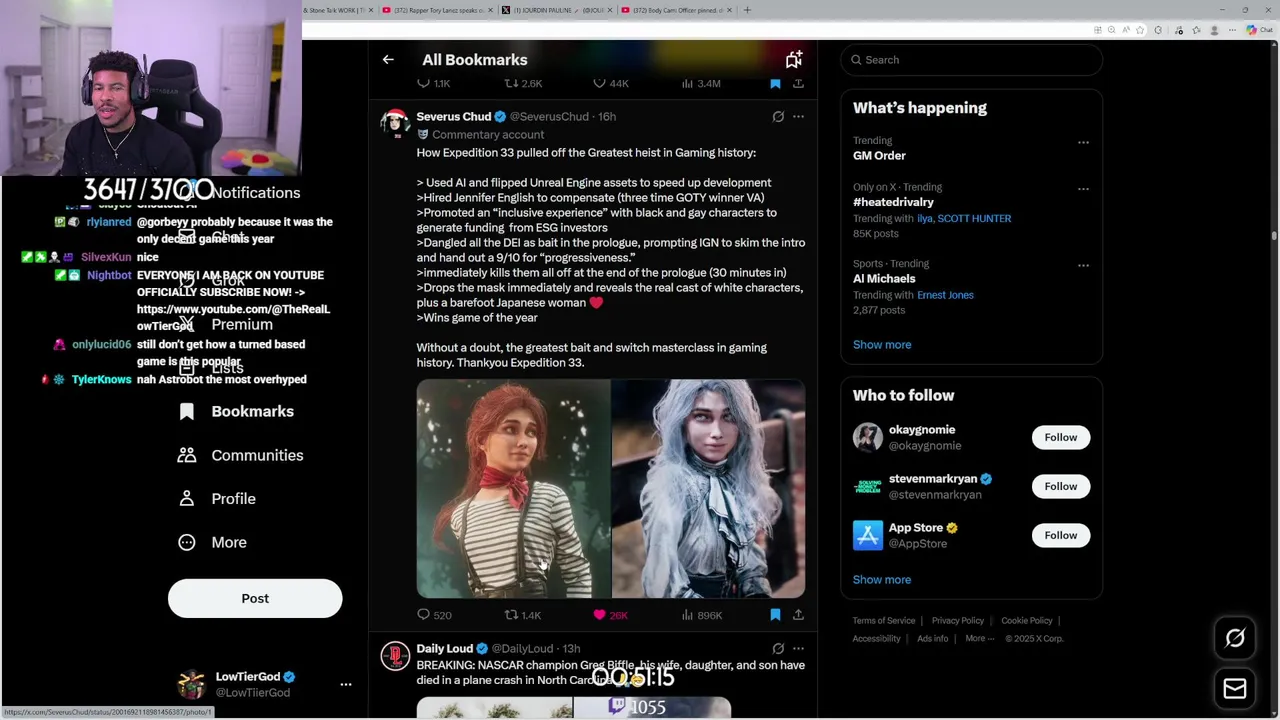This screenshot has height=720, width=1280.
Task: Open the Bookmarks sidebar item
Action: point(236,412)
